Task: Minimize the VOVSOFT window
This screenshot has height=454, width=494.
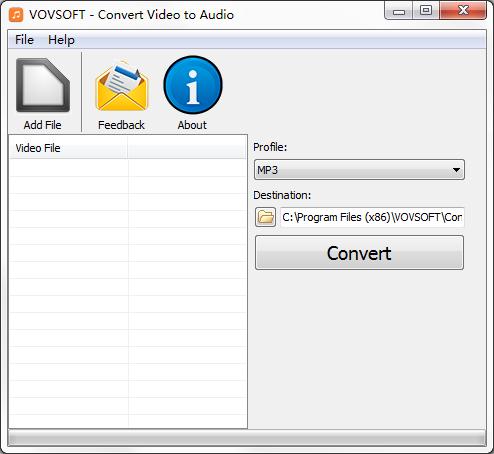Action: (x=399, y=11)
